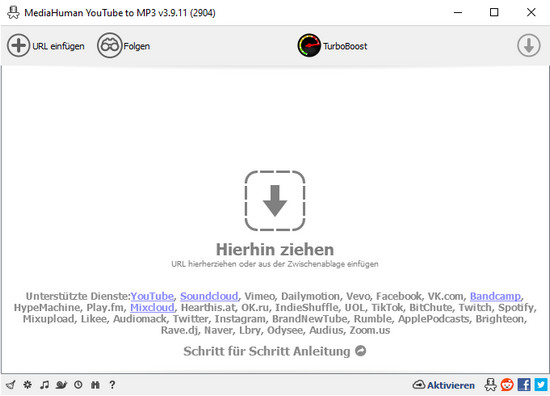Open the Facebook icon
550x396 pixels.
[x=524, y=385]
